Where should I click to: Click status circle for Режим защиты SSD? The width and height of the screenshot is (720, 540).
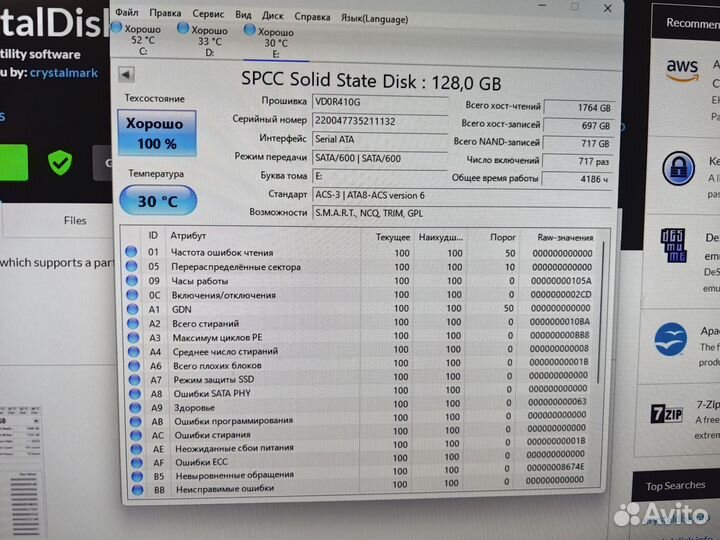135,379
